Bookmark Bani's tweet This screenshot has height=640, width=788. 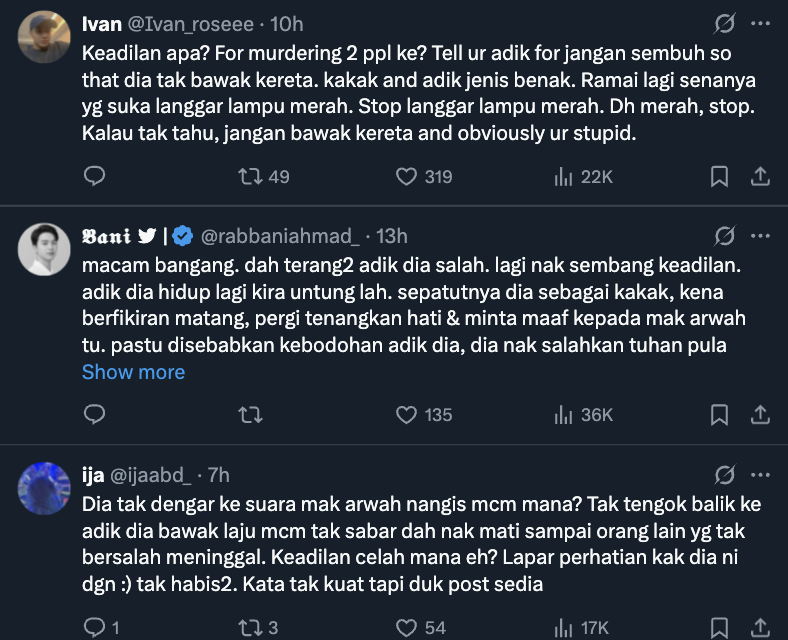(719, 415)
